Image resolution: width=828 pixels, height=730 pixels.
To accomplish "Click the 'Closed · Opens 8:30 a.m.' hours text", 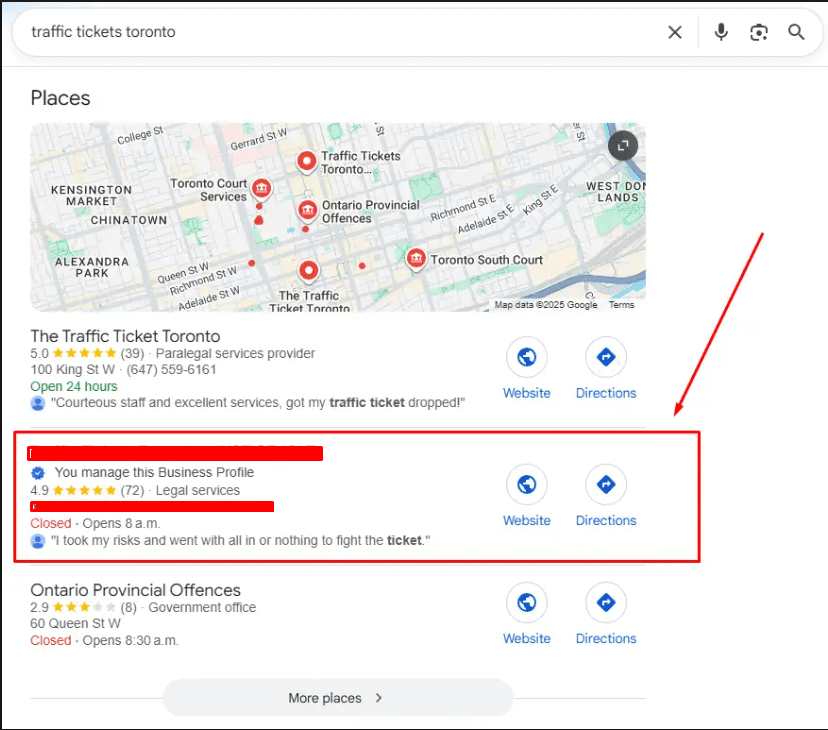I will 104,640.
